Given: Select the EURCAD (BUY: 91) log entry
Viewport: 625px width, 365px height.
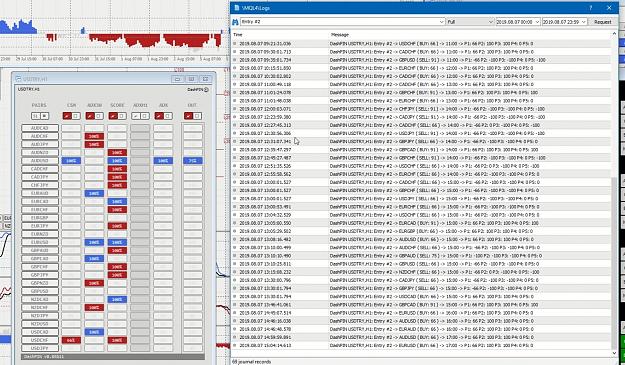Looking at the screenshot, I should pos(421,223).
